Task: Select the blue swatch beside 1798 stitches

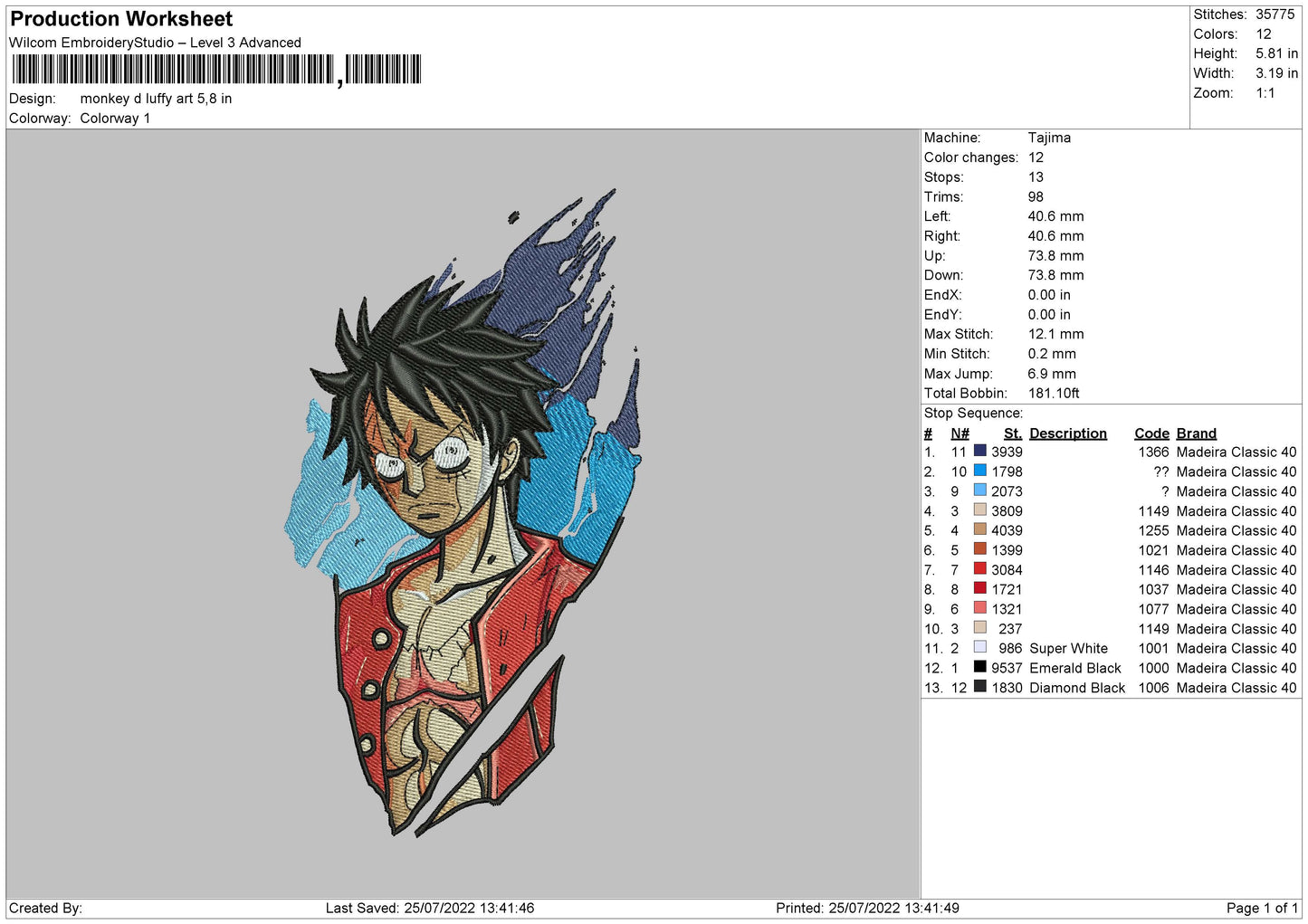Action: pyautogui.click(x=979, y=471)
